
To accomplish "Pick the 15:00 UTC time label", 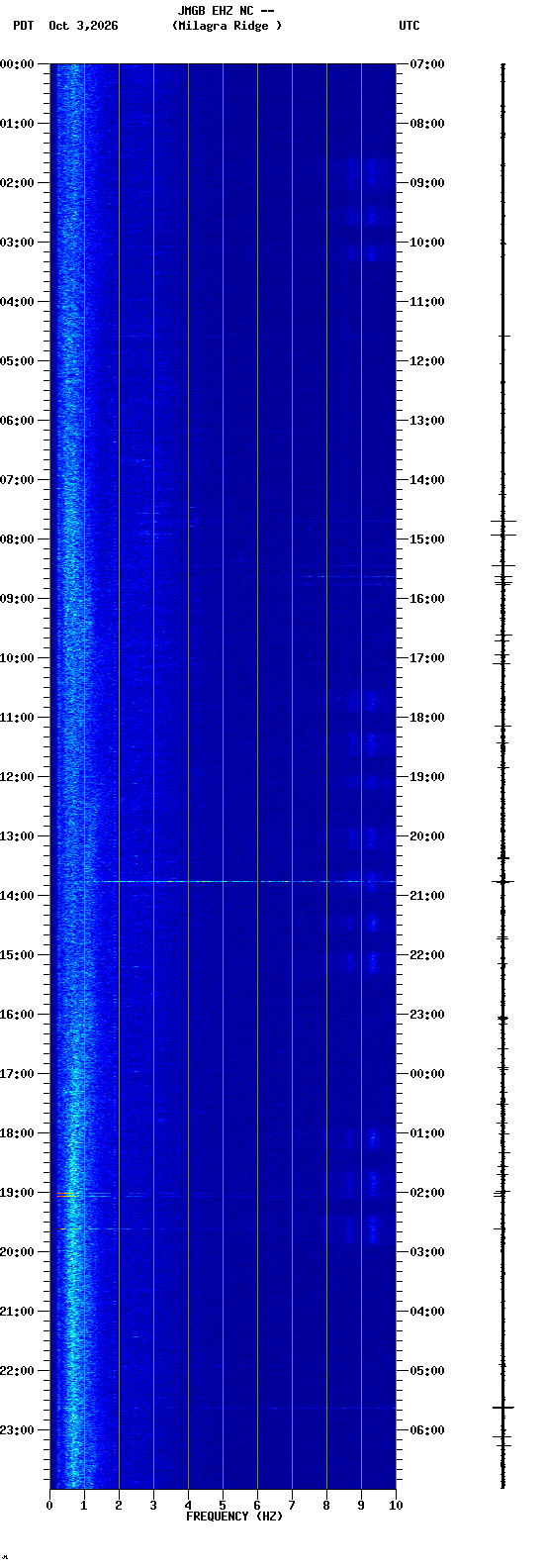I will pos(427,539).
